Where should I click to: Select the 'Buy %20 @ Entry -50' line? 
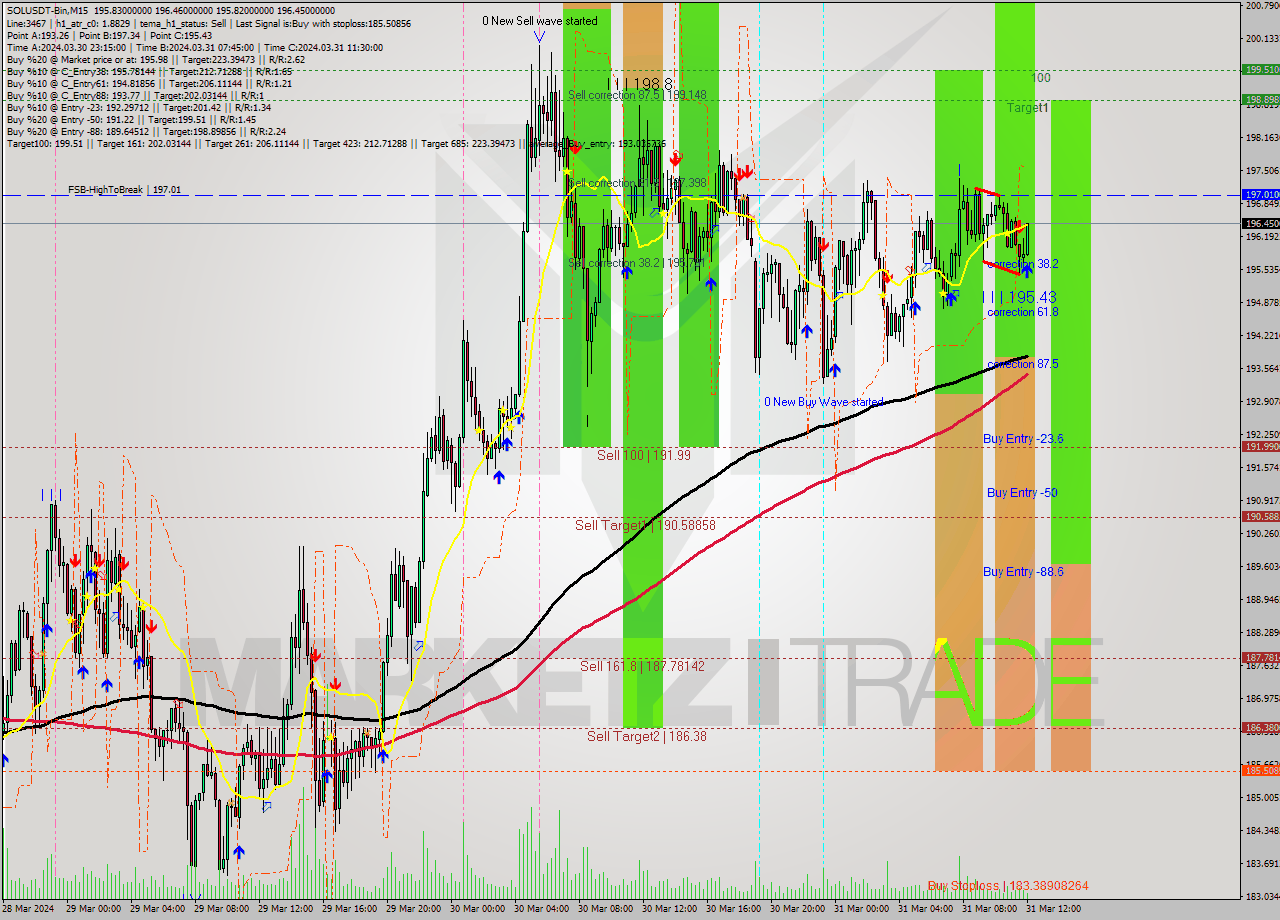pyautogui.click(x=133, y=120)
